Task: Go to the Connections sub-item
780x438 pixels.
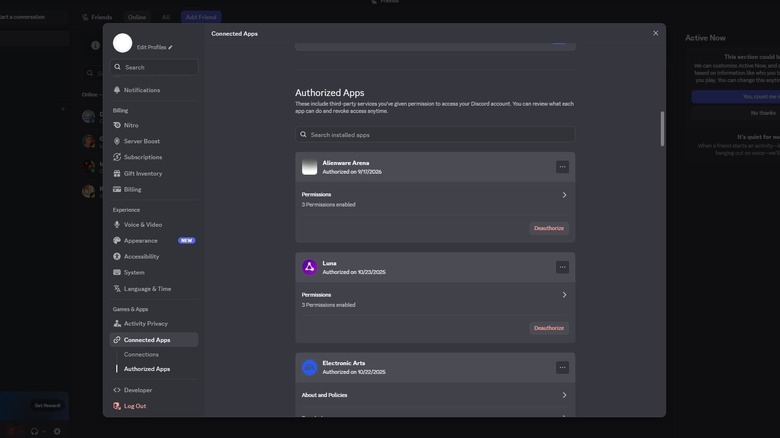Action: tap(141, 355)
